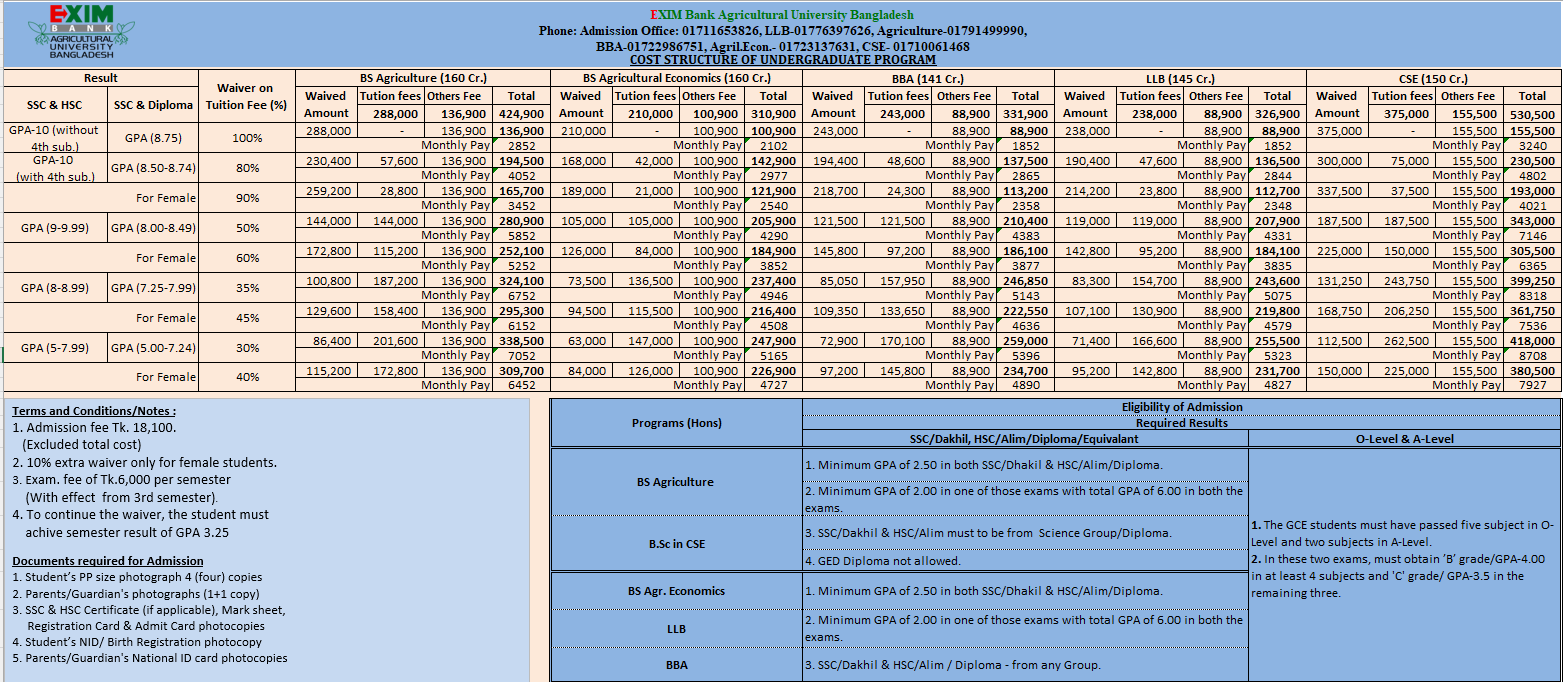This screenshot has width=1563, height=682.
Task: Click the 100% waiver cell
Action: (x=246, y=138)
